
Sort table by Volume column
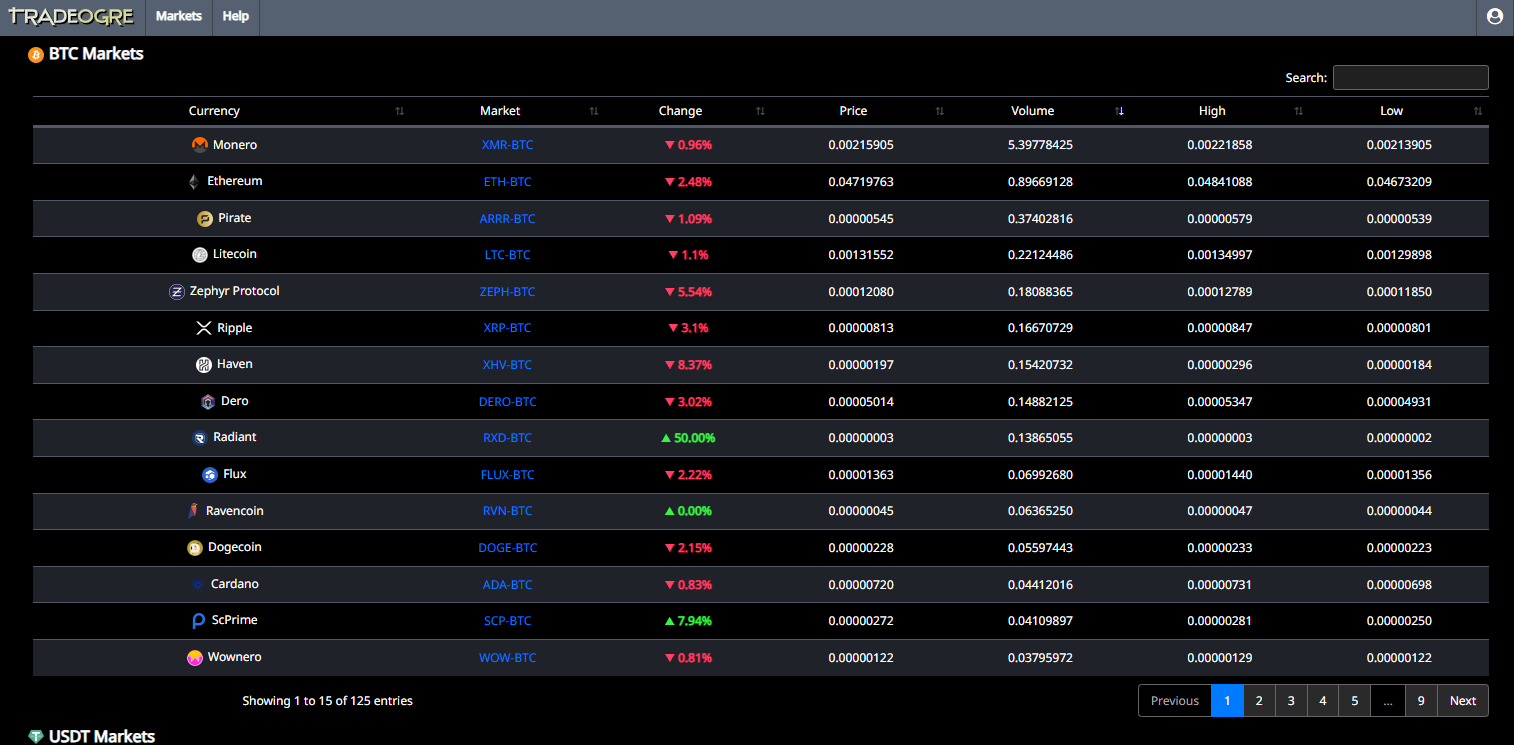pyautogui.click(x=1032, y=111)
